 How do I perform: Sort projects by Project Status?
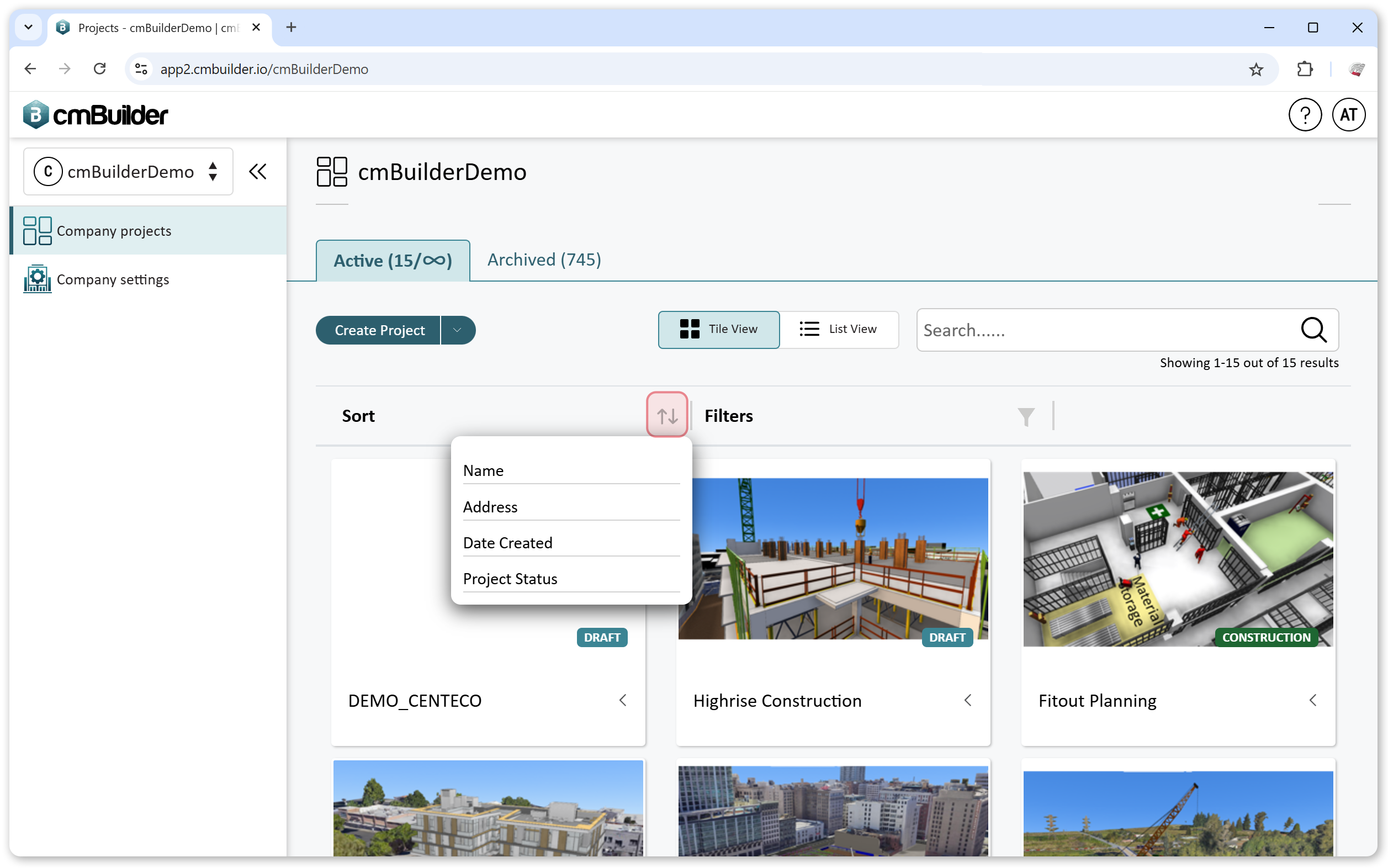pyautogui.click(x=571, y=579)
